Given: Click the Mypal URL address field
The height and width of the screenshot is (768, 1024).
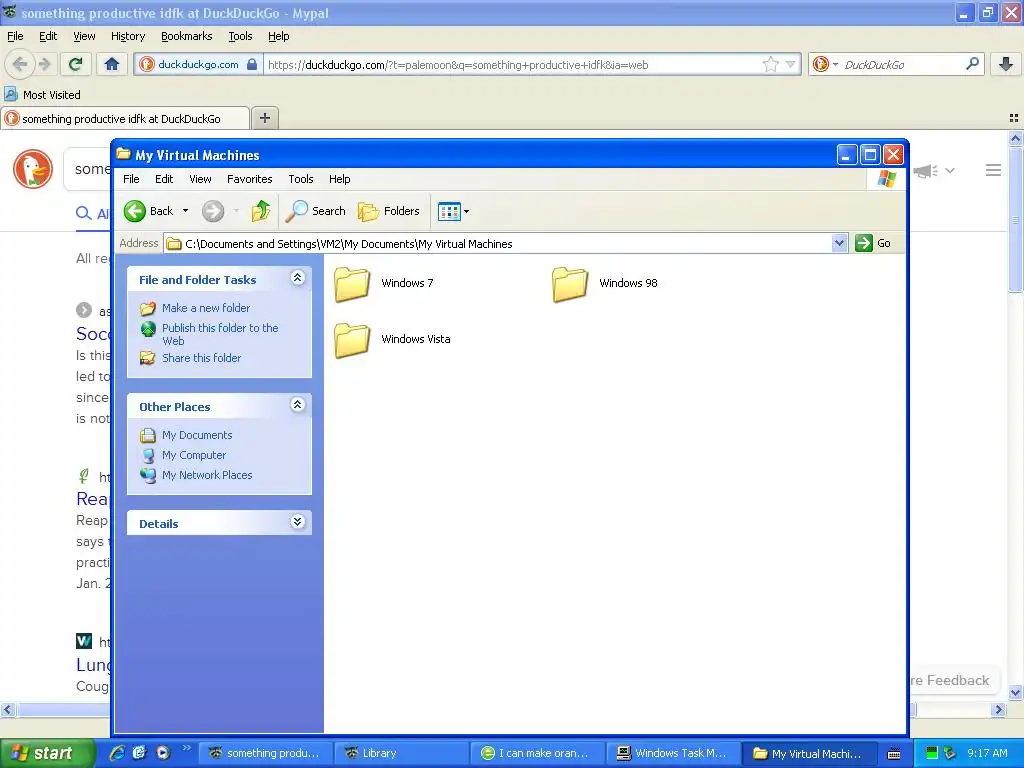Looking at the screenshot, I should click(x=513, y=65).
